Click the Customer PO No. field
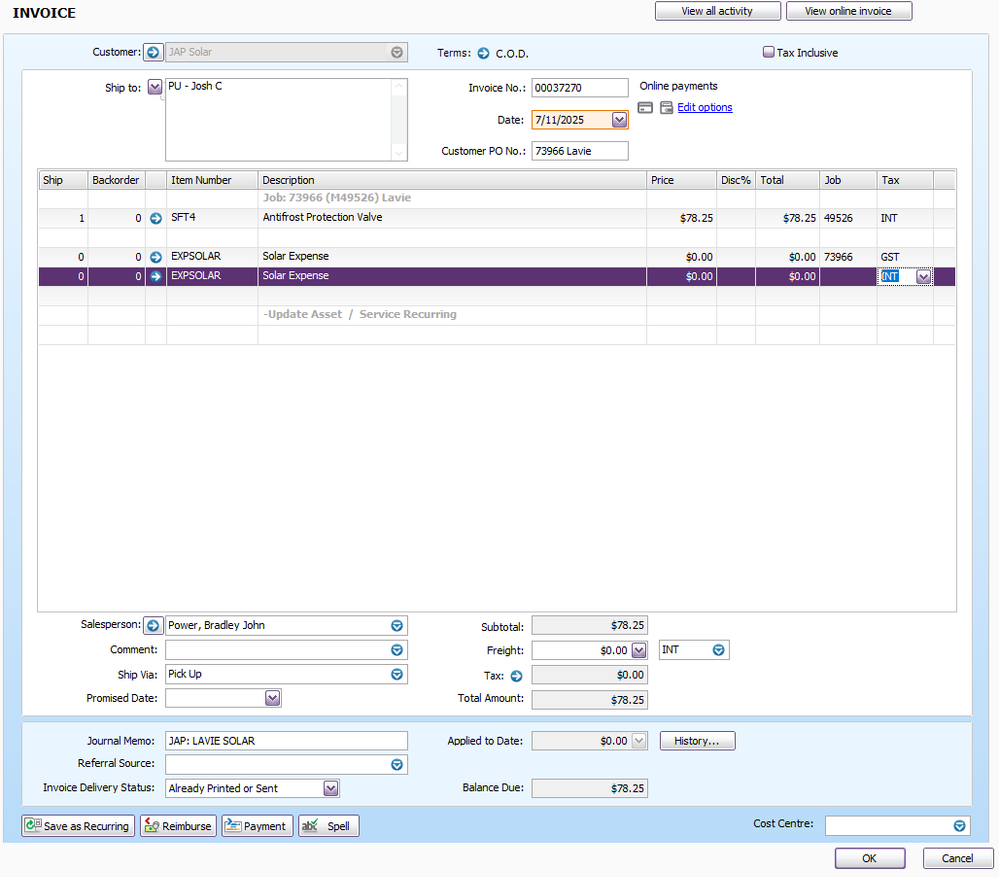The width and height of the screenshot is (999, 877). 580,151
